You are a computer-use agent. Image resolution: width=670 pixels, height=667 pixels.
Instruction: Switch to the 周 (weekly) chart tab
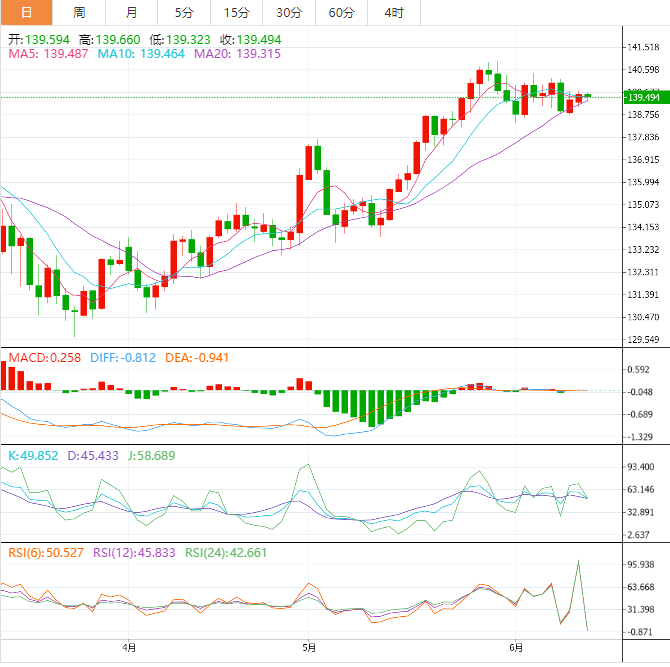(79, 13)
